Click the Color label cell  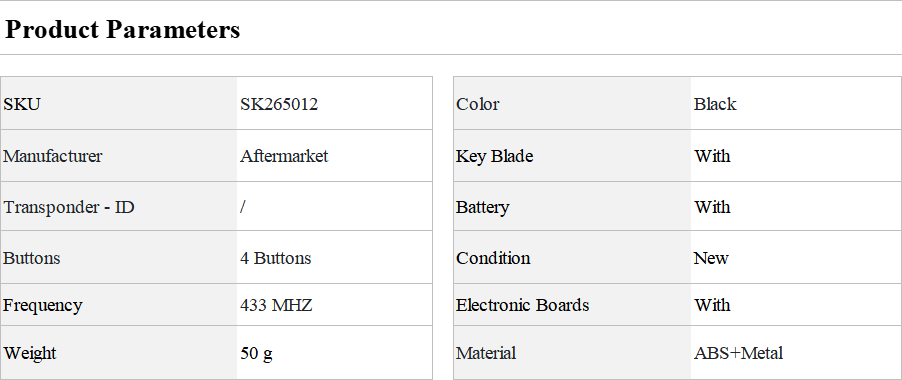tap(572, 103)
